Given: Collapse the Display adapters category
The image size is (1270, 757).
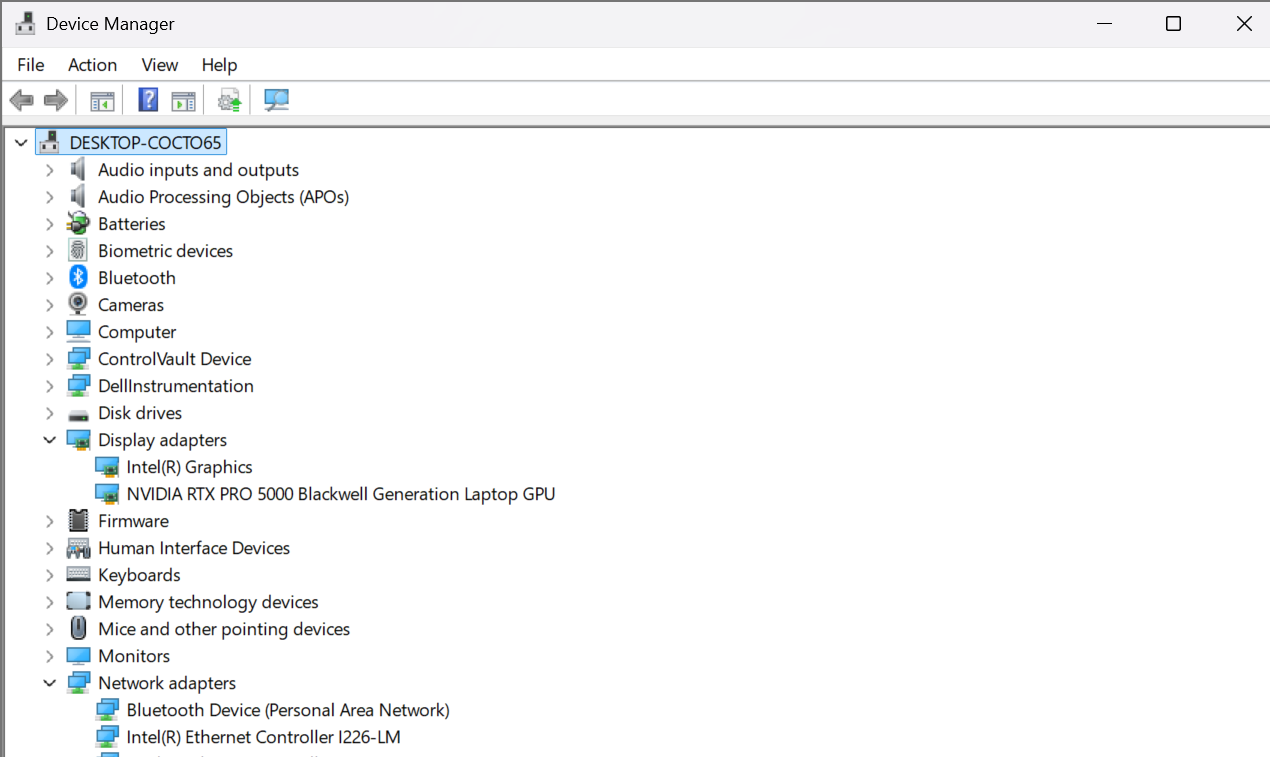Looking at the screenshot, I should pos(49,440).
